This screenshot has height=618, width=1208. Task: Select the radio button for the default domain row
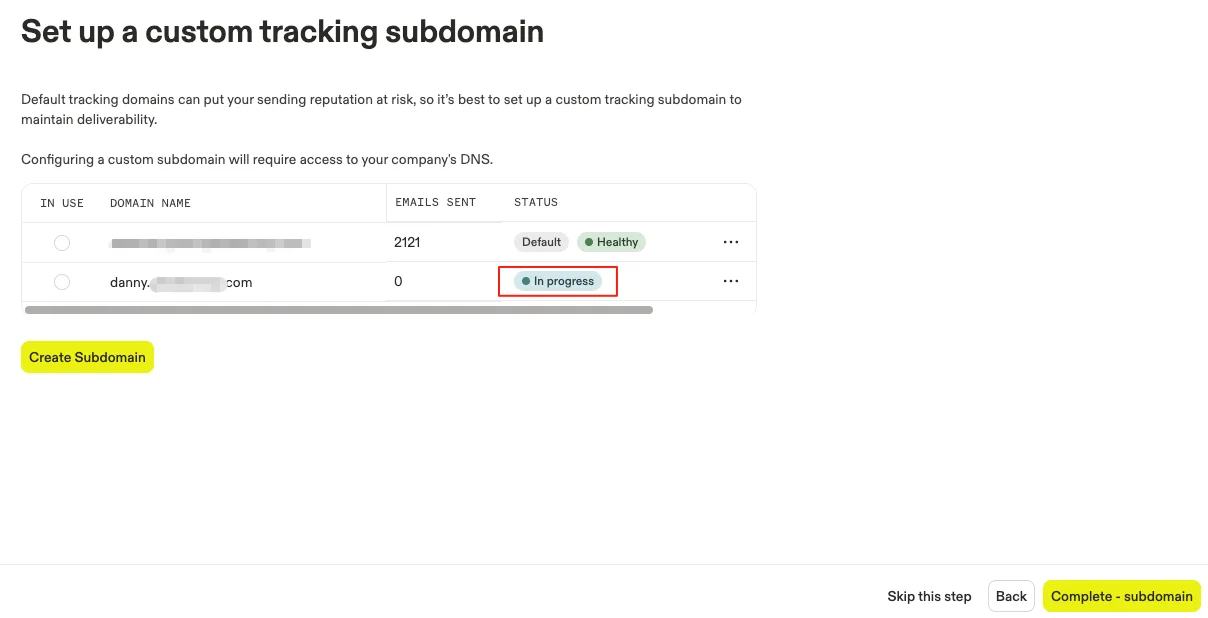(x=62, y=242)
